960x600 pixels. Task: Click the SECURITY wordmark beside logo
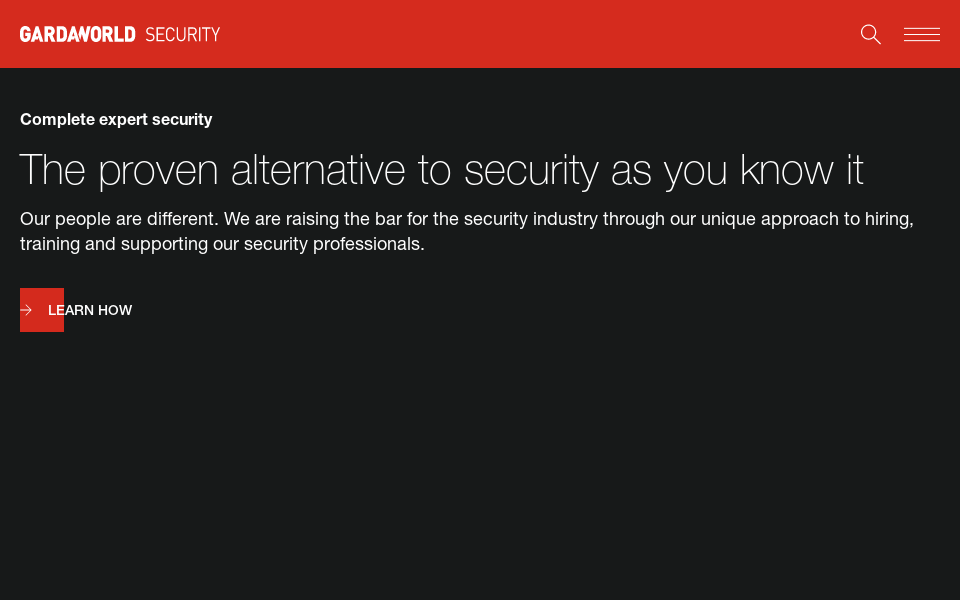point(183,34)
